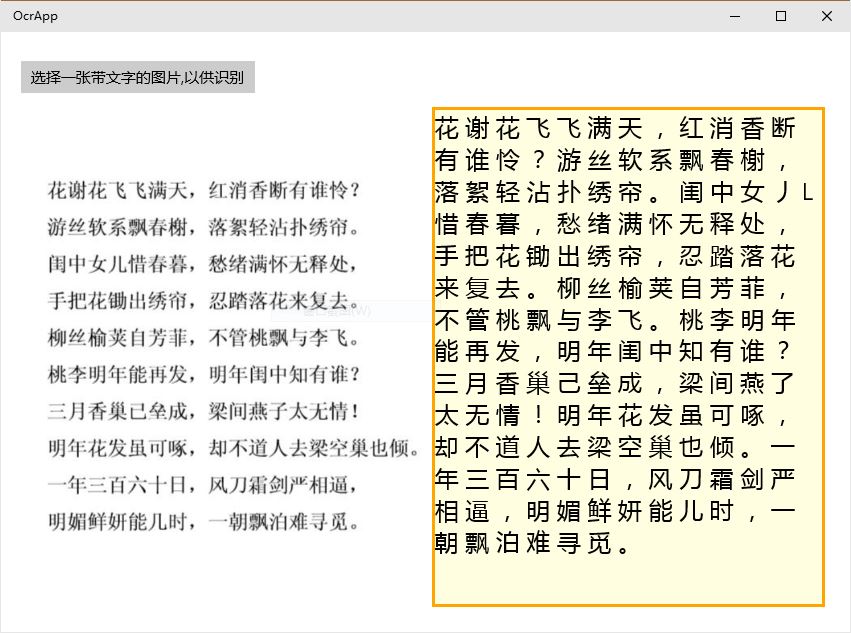Click OCR result line 却不道人去梁空巢也倾。一
851x633 pixels.
point(615,448)
